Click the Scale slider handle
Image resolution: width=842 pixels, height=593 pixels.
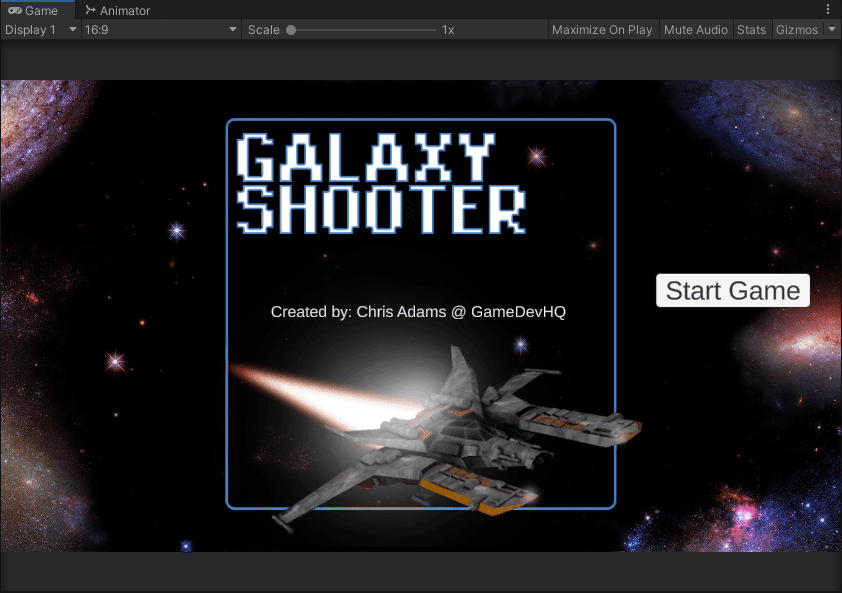pyautogui.click(x=290, y=30)
